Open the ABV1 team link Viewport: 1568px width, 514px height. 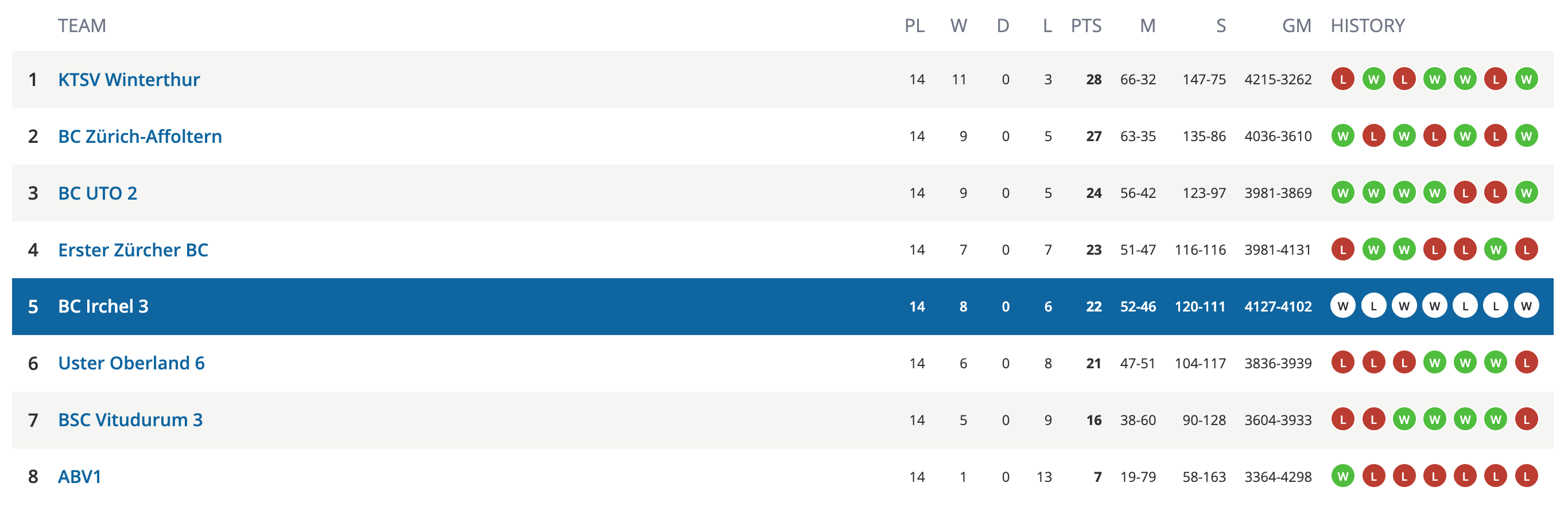(79, 477)
